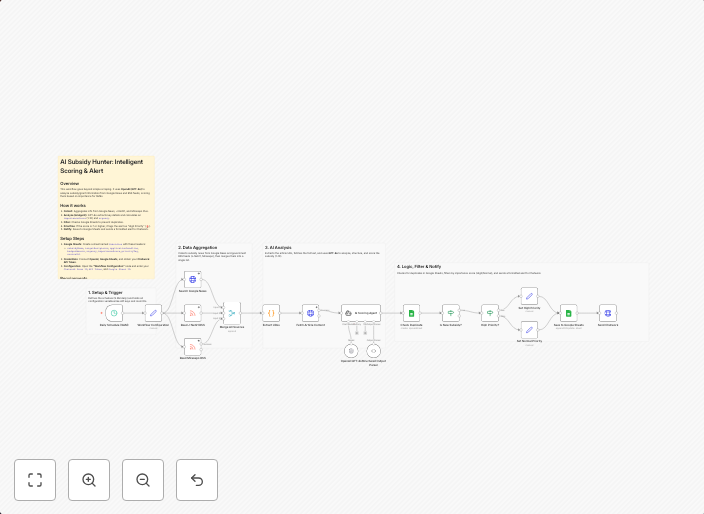Select the High Priority? IF node
The image size is (704, 514).
(490, 313)
